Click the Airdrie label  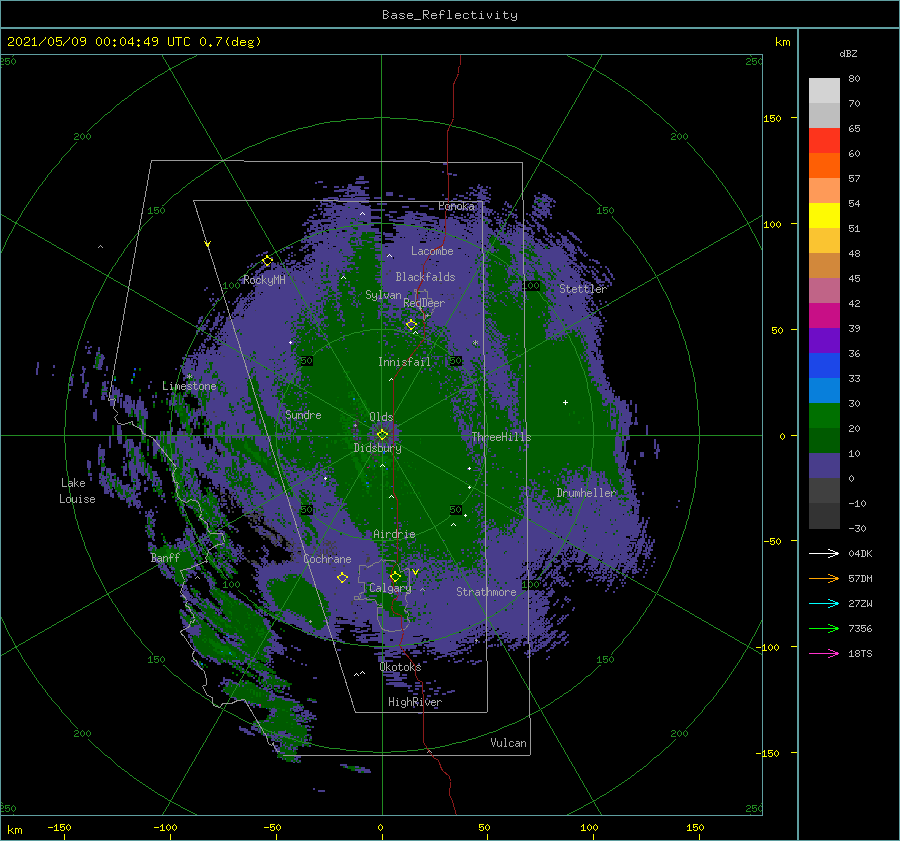[394, 534]
